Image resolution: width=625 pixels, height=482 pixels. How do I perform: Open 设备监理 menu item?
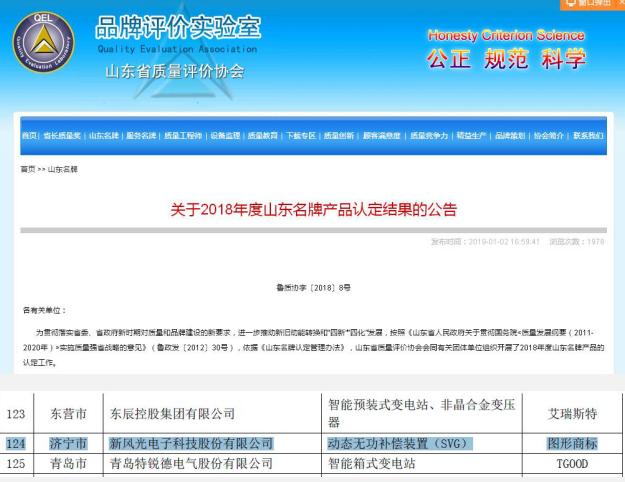click(226, 135)
